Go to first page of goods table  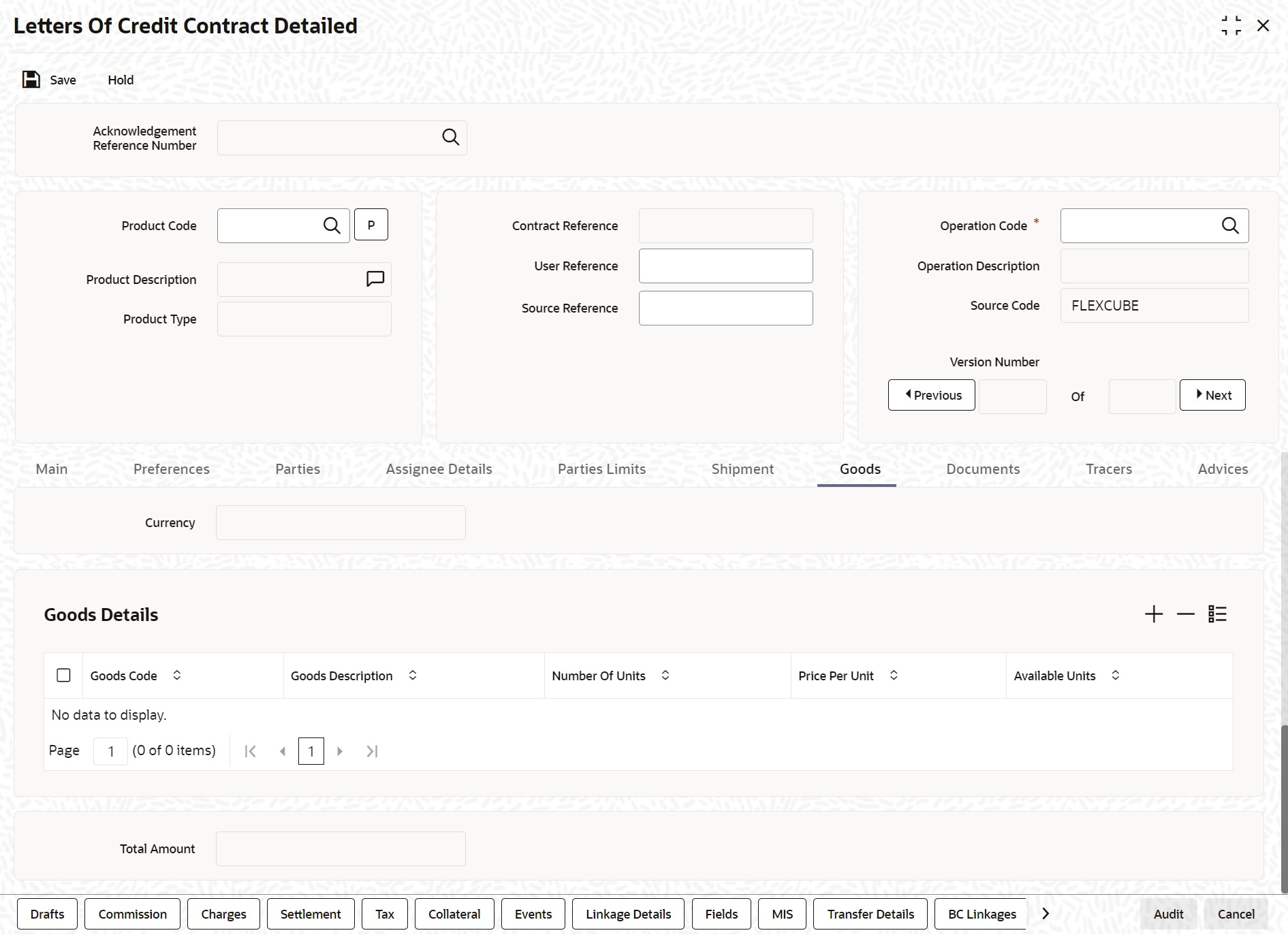(x=251, y=751)
